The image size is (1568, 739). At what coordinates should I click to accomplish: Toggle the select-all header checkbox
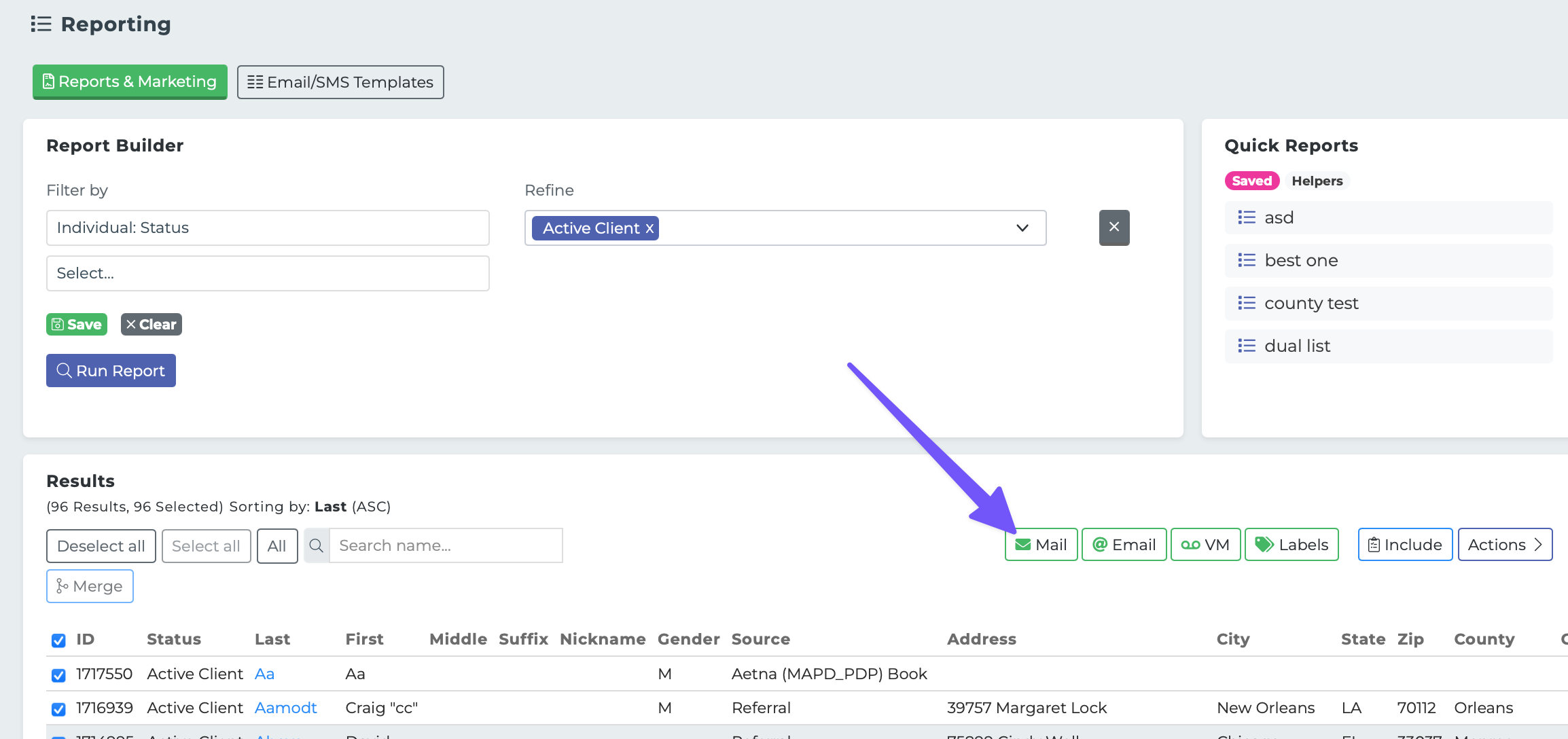[x=59, y=640]
